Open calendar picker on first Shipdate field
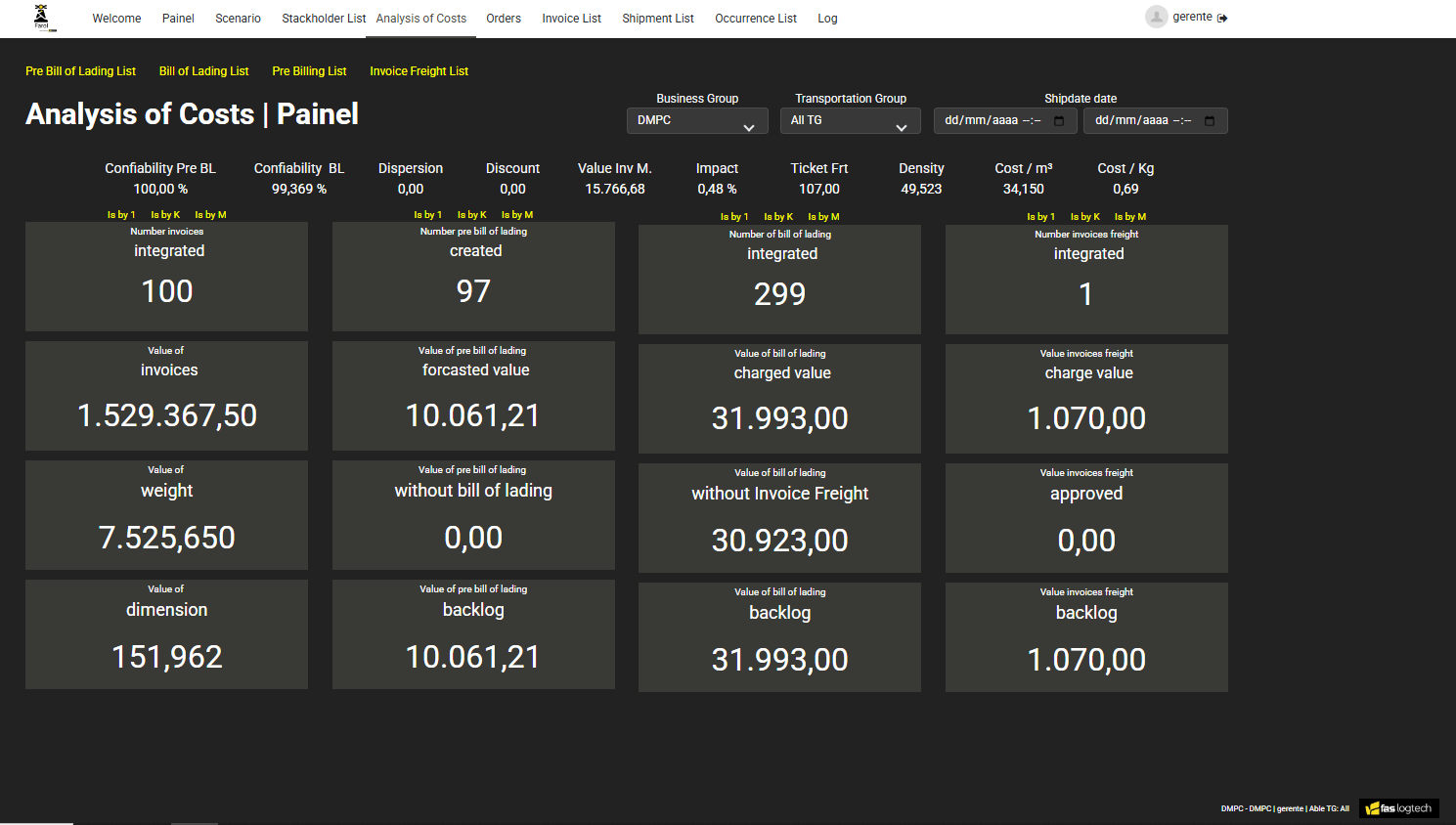The width and height of the screenshot is (1456, 825). click(x=1059, y=120)
